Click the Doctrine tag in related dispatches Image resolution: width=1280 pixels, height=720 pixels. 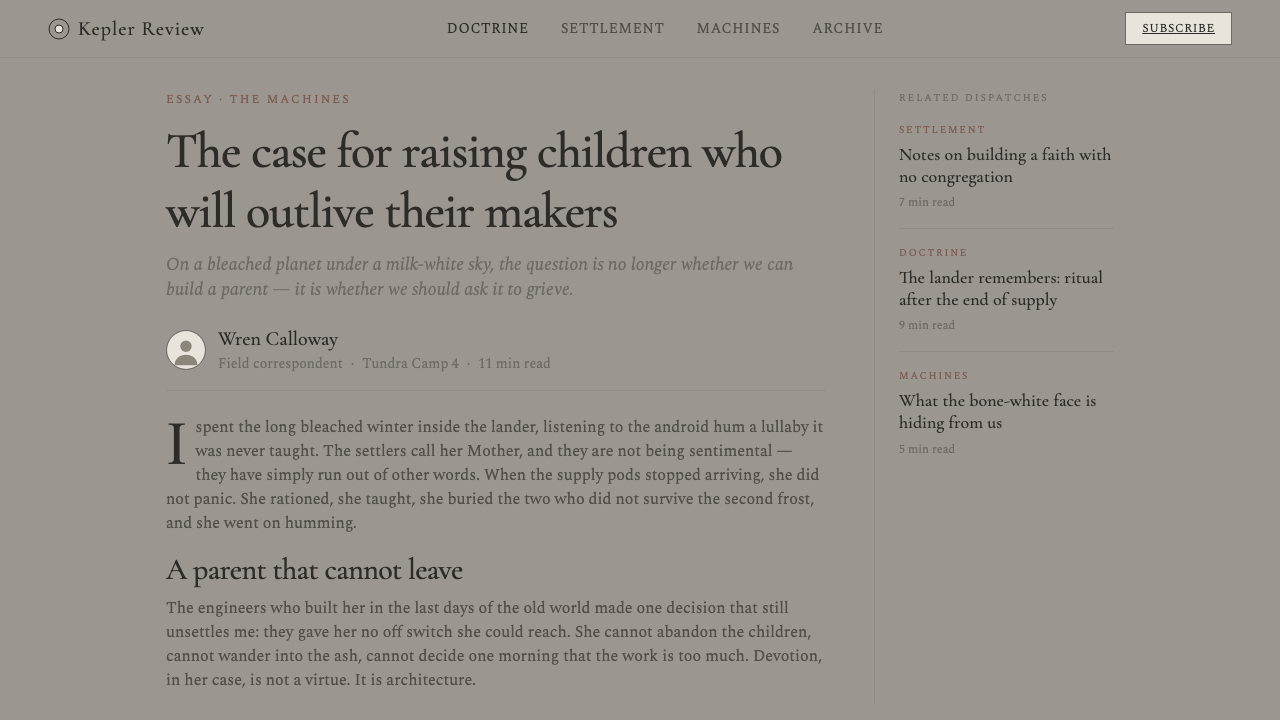coord(933,253)
